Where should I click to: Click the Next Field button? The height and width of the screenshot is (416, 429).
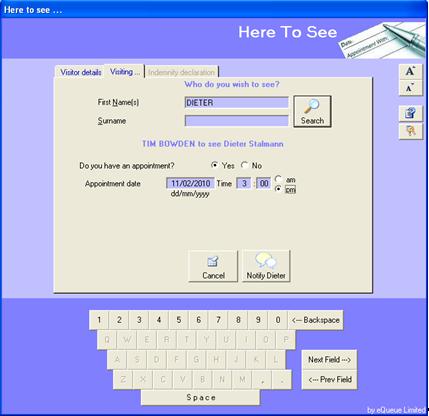click(329, 360)
